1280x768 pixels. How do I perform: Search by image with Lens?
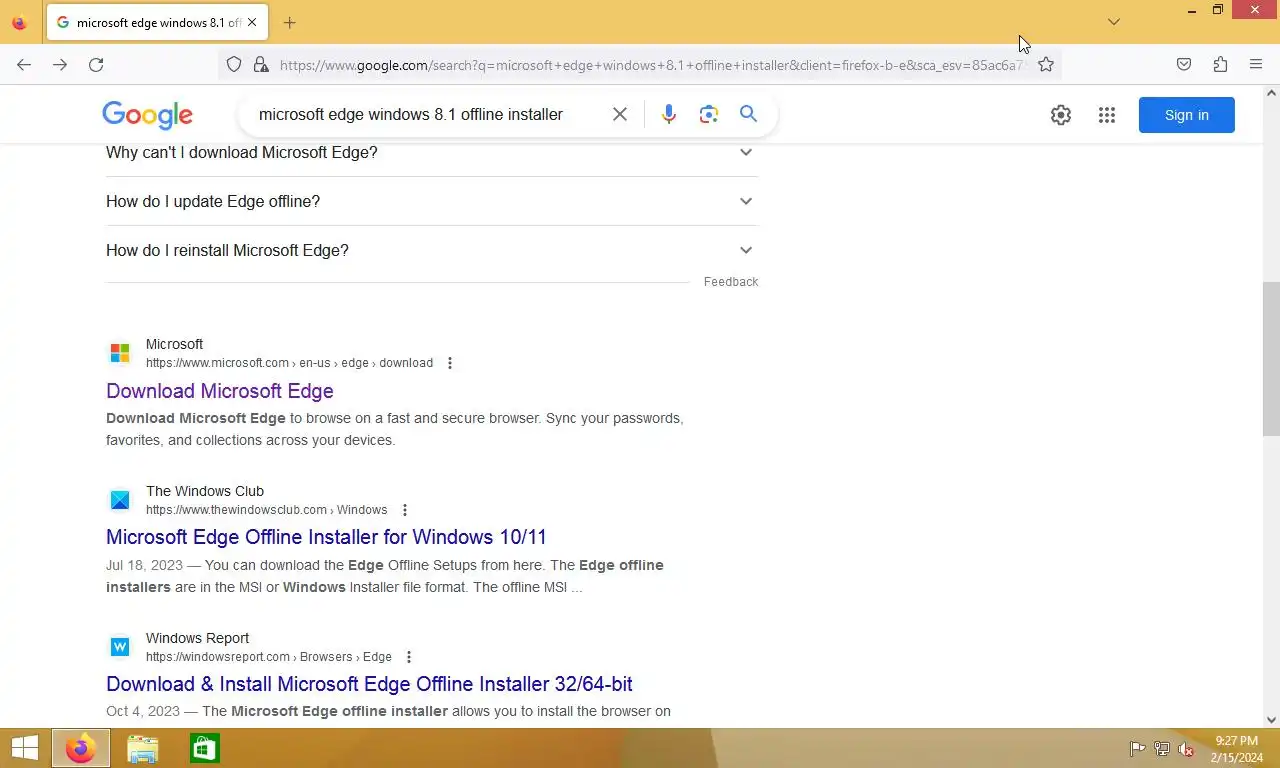pos(709,114)
